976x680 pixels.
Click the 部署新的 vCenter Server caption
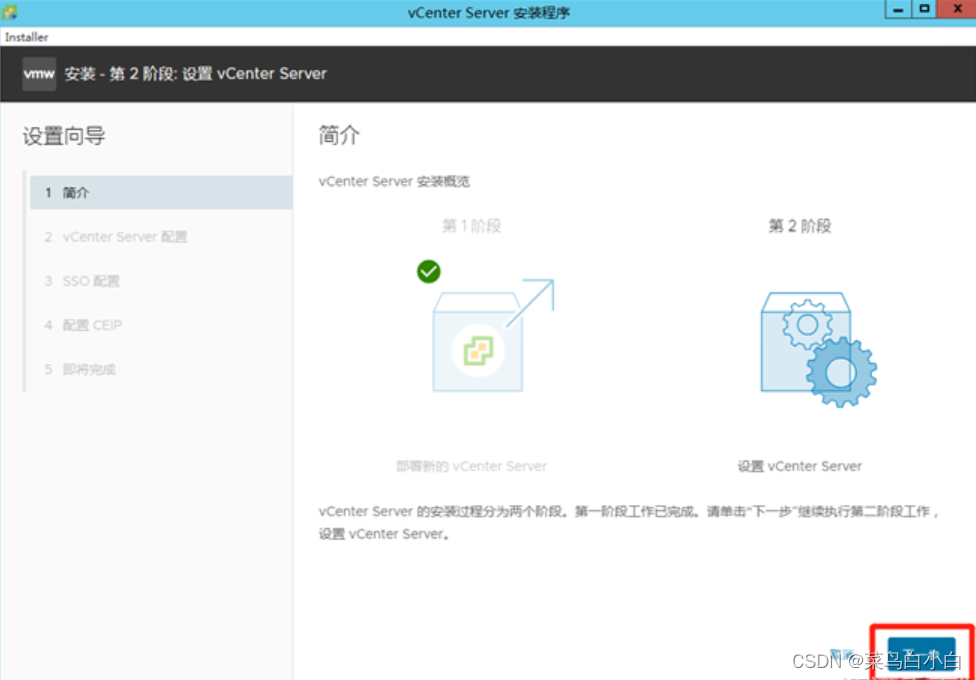point(471,466)
